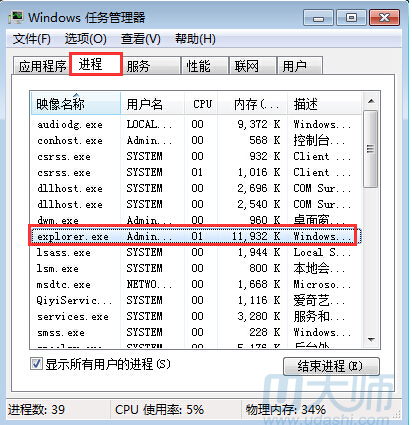The image size is (412, 425).
Task: Open the 文件(F) menu
Action: tap(32, 39)
